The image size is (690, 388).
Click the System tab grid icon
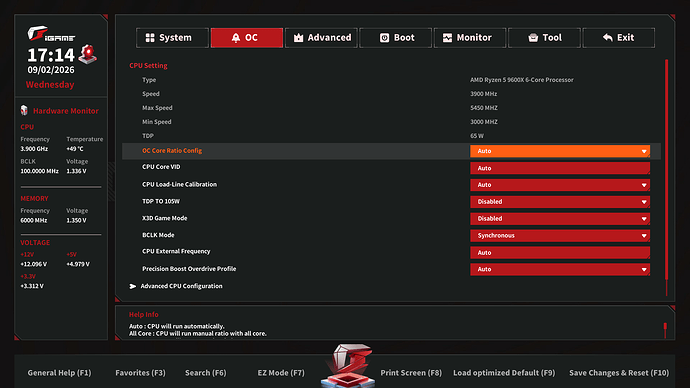pos(150,38)
